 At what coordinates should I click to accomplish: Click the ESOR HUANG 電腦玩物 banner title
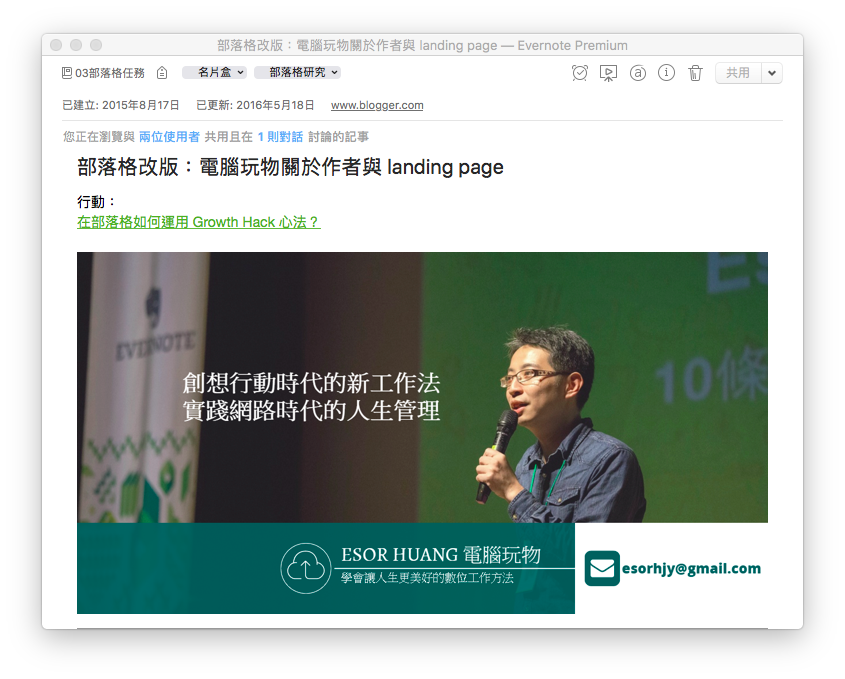[440, 555]
